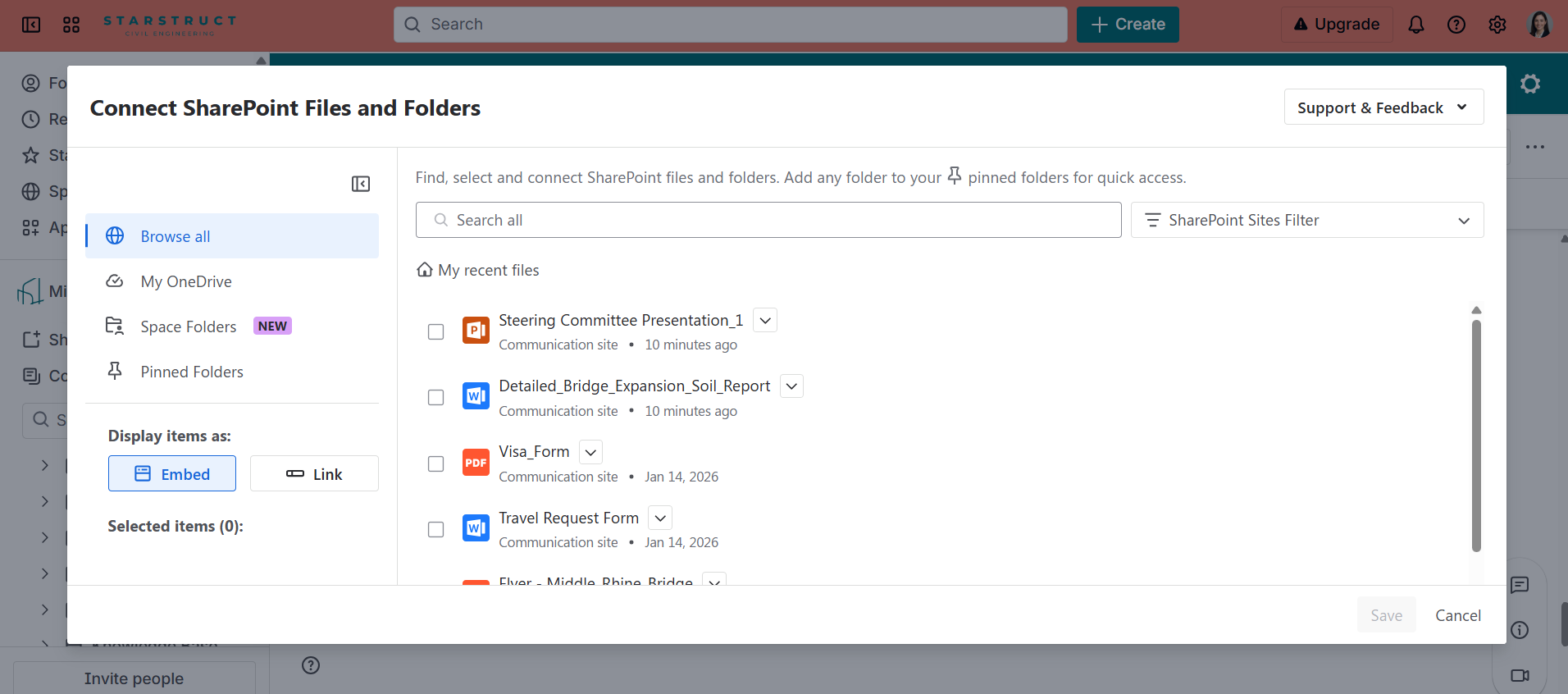Click the home icon beside My recent files

click(x=425, y=270)
